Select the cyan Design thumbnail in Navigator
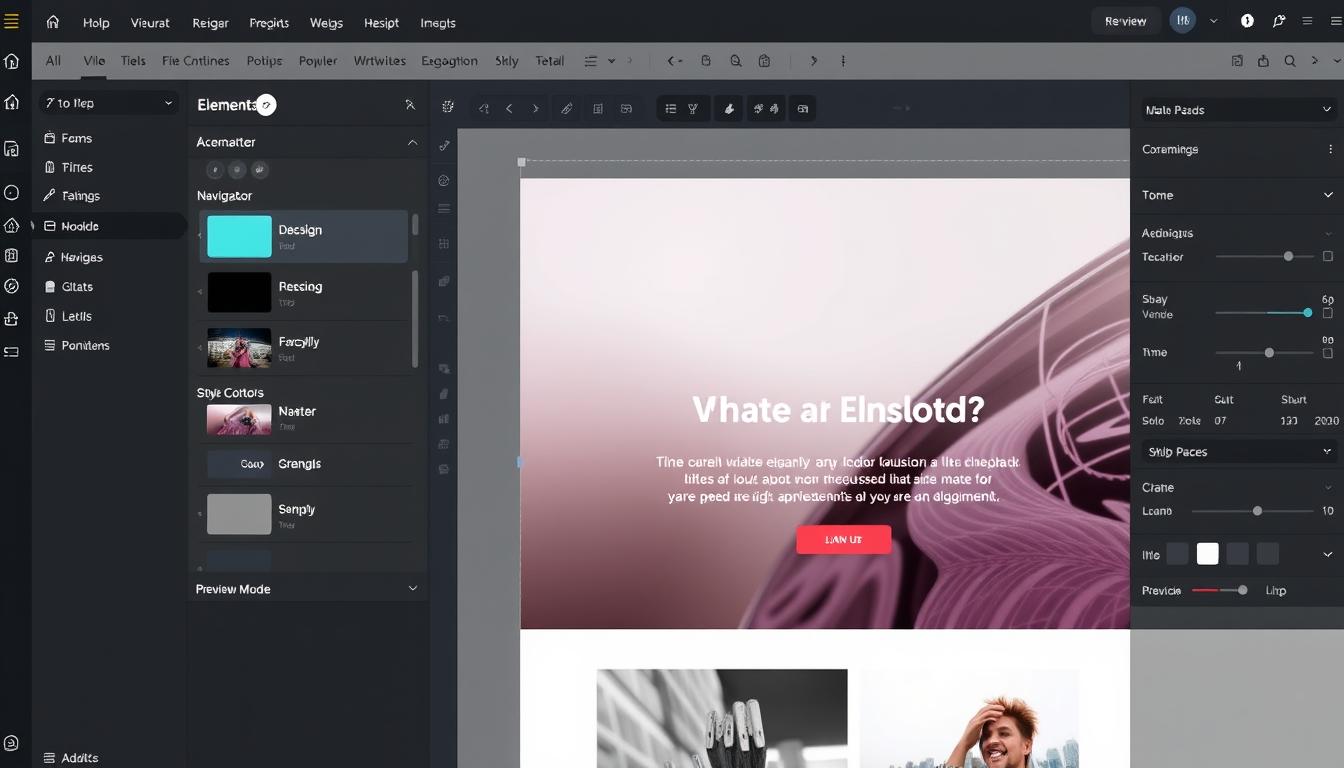Screen dimensions: 1344x768 pyautogui.click(x=239, y=237)
